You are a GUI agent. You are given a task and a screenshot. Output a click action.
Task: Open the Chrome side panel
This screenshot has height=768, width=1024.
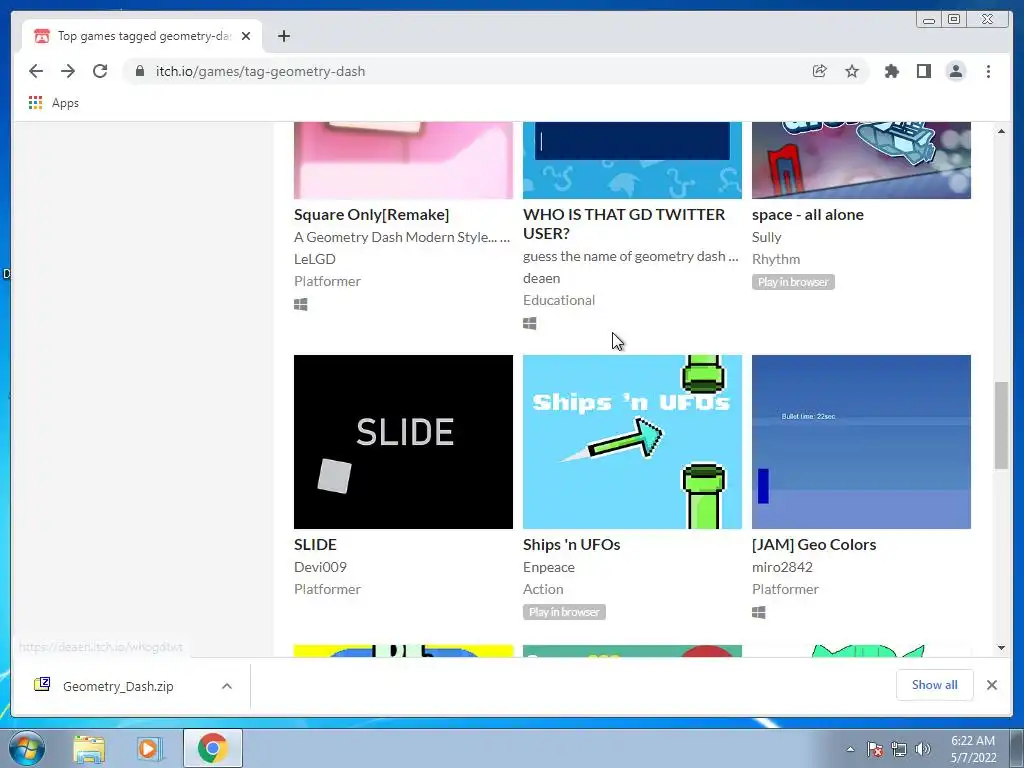(923, 71)
